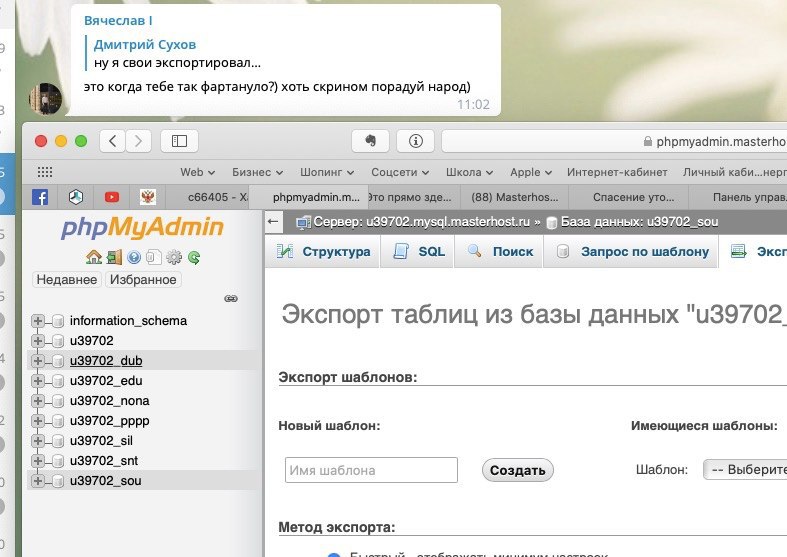Click the database icon beside information_schema
Screen dimensions: 787x557
[58, 321]
